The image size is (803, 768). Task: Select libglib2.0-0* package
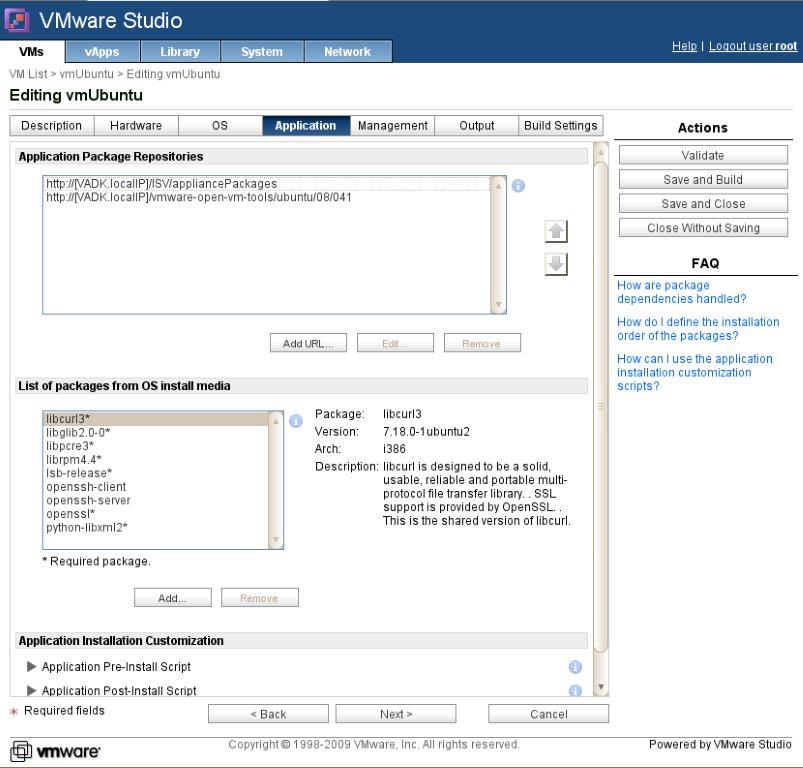pos(156,433)
